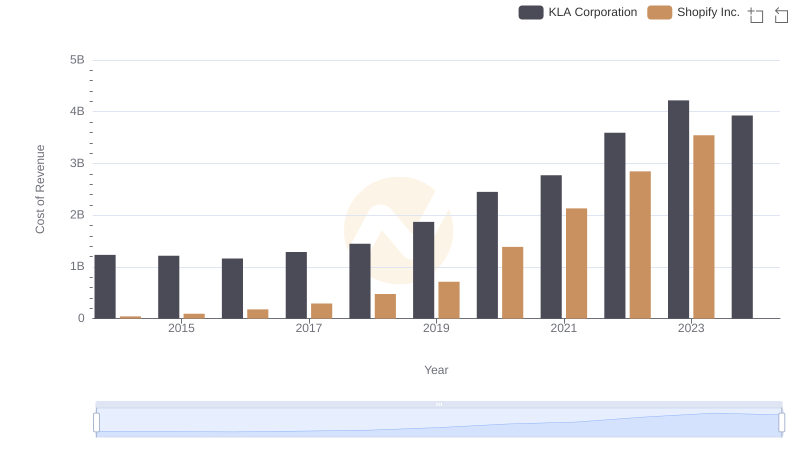Click the left handle of the range slider
The height and width of the screenshot is (461, 800).
coord(96,422)
